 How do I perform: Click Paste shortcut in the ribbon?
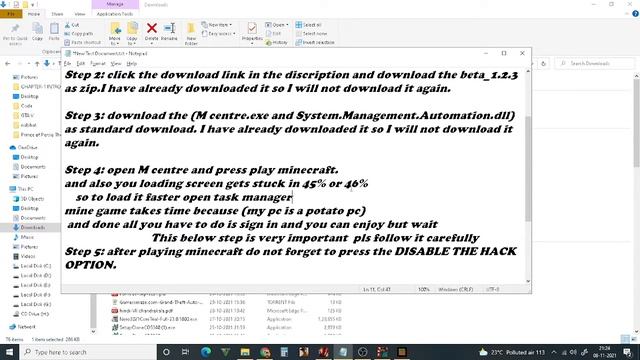pos(82,42)
